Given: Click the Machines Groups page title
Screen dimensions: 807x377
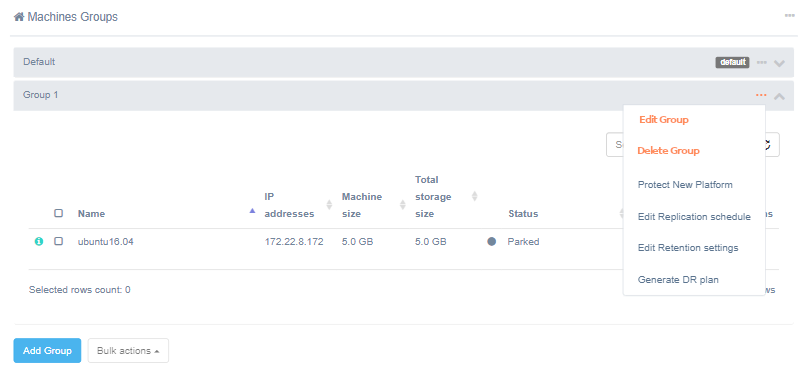Looking at the screenshot, I should [73, 17].
